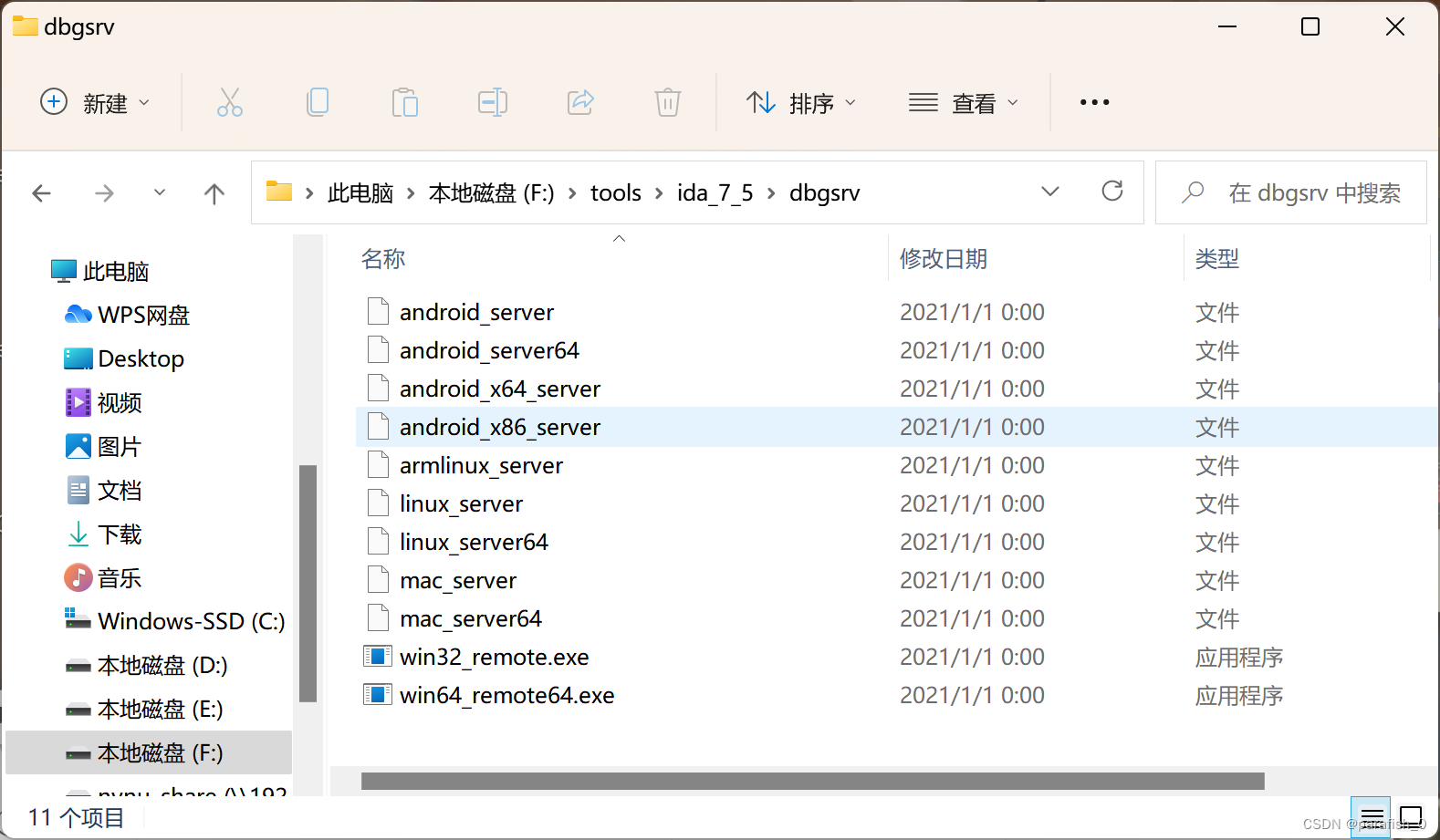Select the linux_server file
1440x840 pixels.
pyautogui.click(x=461, y=503)
